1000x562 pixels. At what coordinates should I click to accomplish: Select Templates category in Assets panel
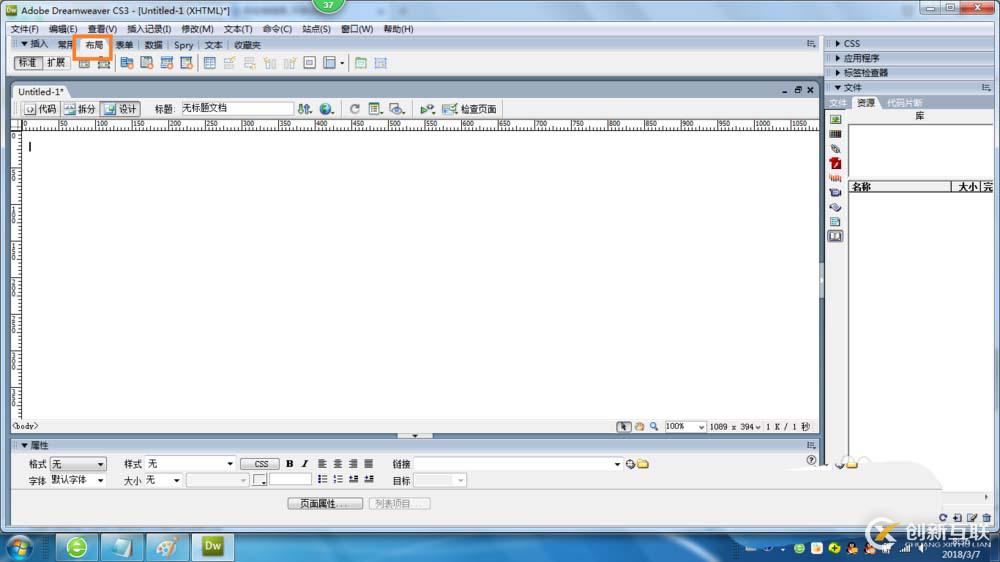pos(835,222)
